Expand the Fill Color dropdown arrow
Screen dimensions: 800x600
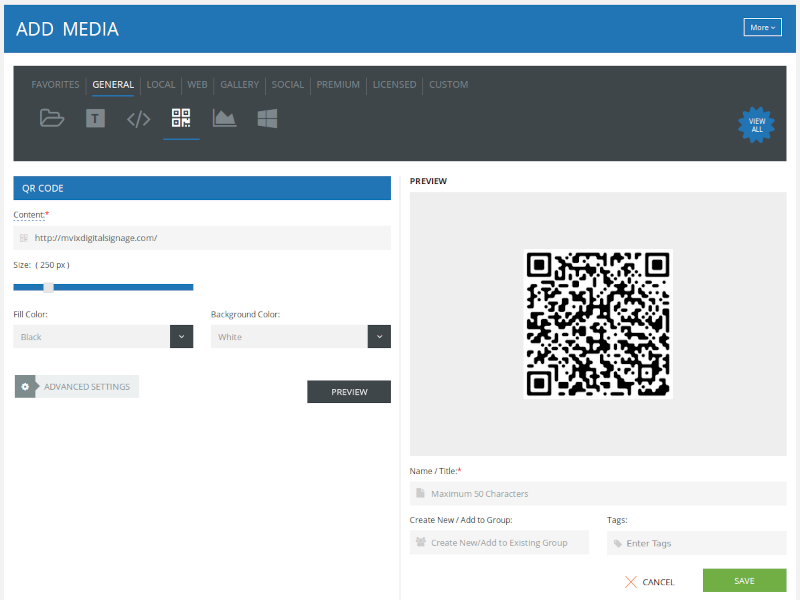[x=182, y=337]
